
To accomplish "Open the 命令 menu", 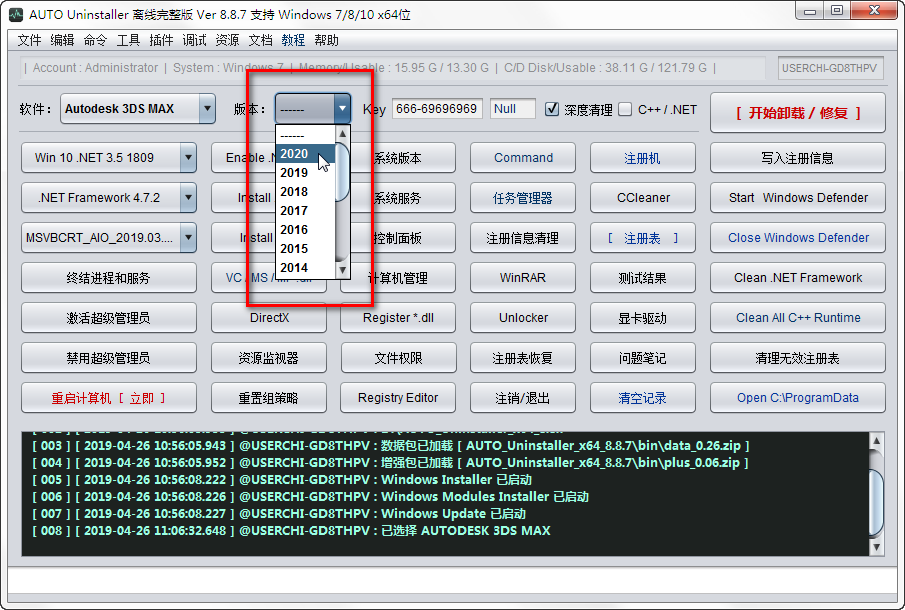I will tap(95, 40).
